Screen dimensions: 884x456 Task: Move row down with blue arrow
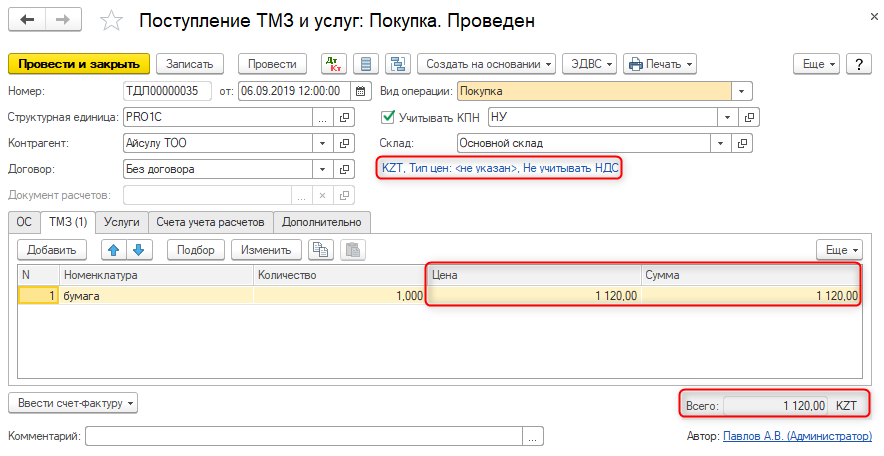(138, 249)
